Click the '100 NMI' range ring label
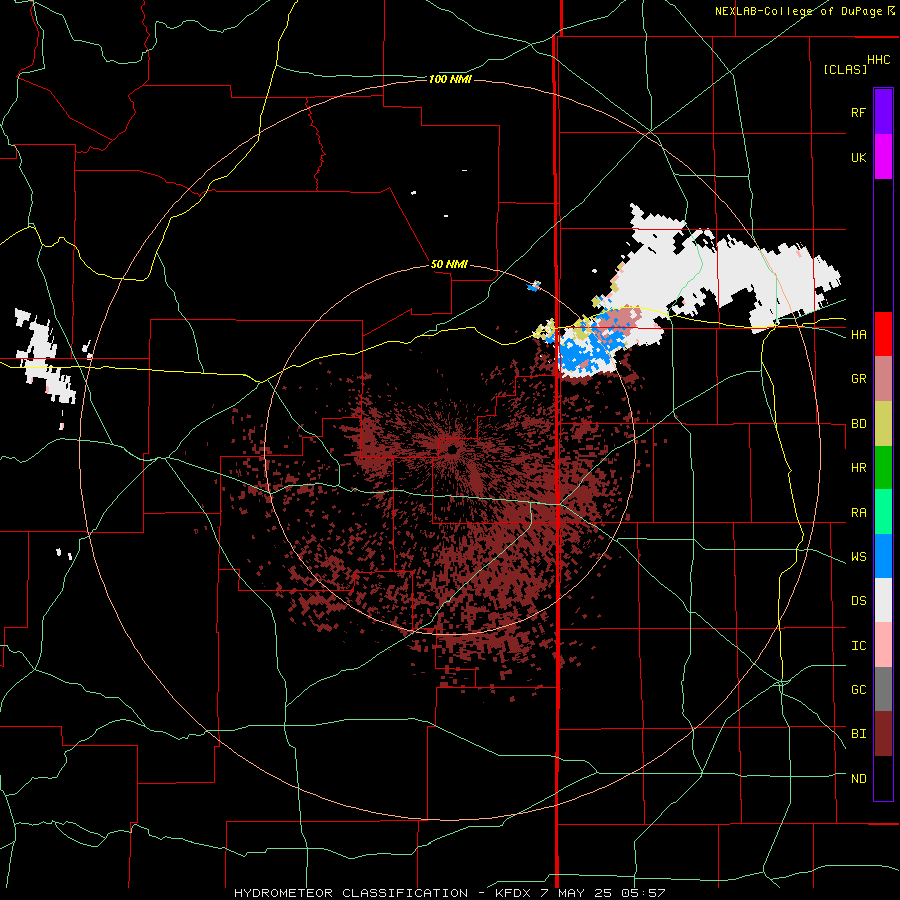The height and width of the screenshot is (900, 900). tap(450, 79)
